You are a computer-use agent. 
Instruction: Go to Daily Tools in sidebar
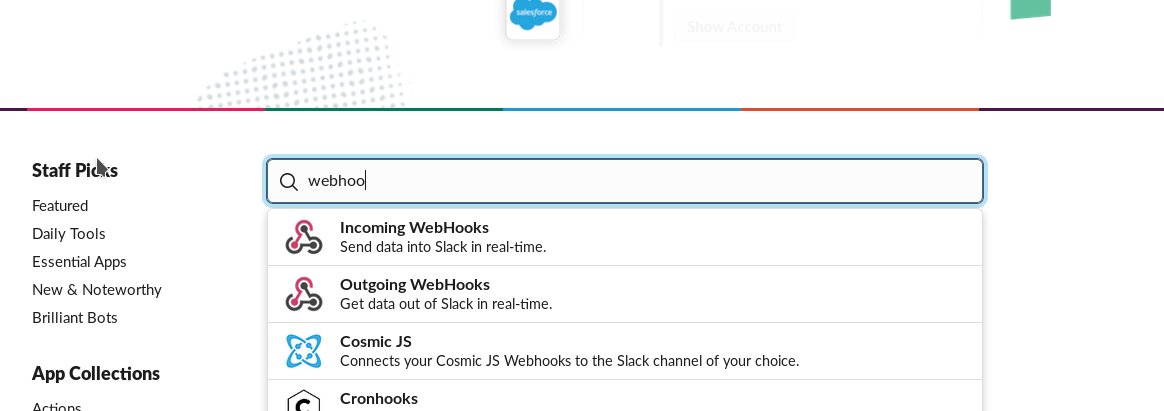69,233
